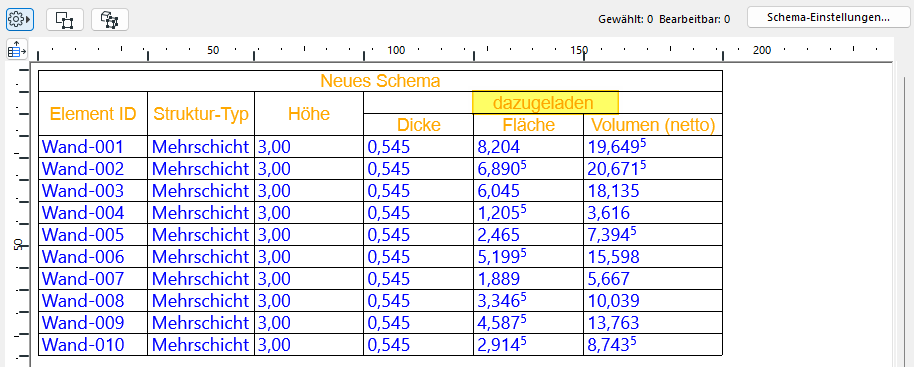
Task: Click the select-in-3D toolbar icon
Action: [x=110, y=20]
